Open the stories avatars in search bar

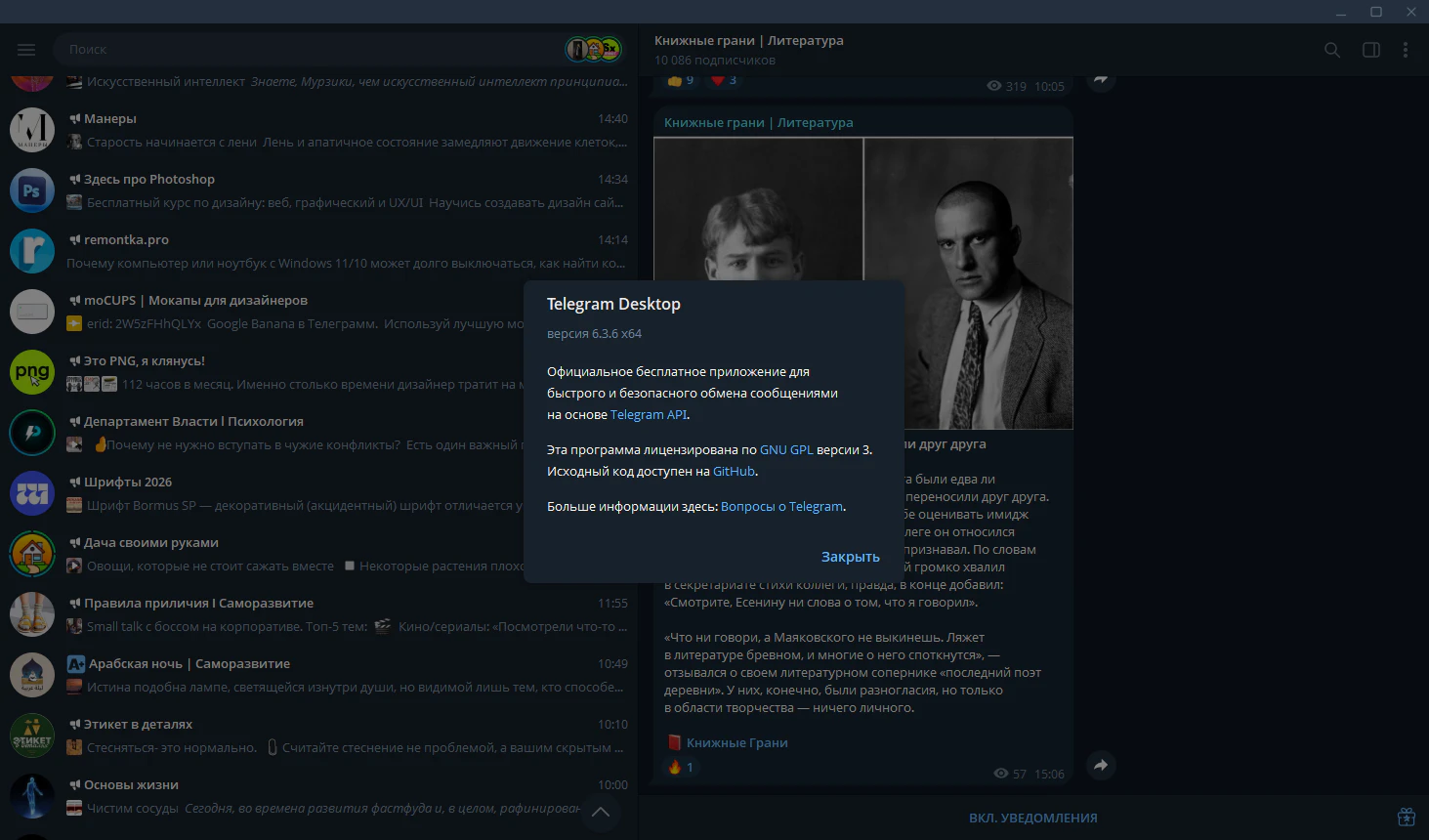[x=593, y=49]
